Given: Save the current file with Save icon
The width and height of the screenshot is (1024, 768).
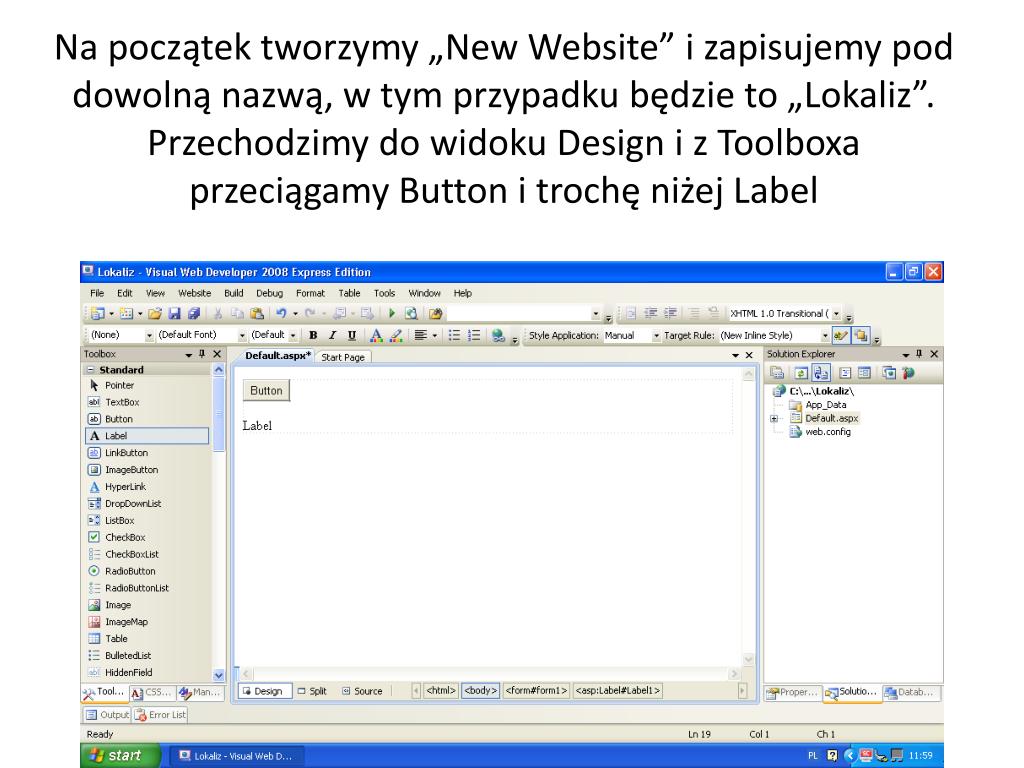Looking at the screenshot, I should (174, 313).
